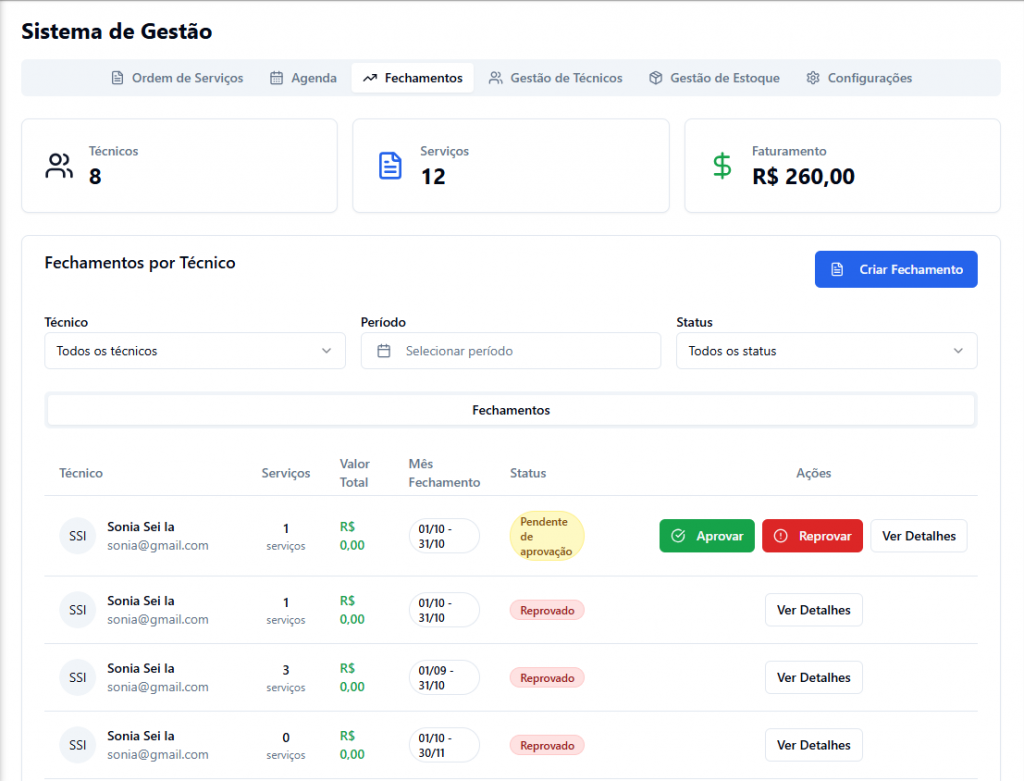Click the R$ 260,00 Faturamento value
Viewport: 1024px width, 781px height.
[803, 176]
